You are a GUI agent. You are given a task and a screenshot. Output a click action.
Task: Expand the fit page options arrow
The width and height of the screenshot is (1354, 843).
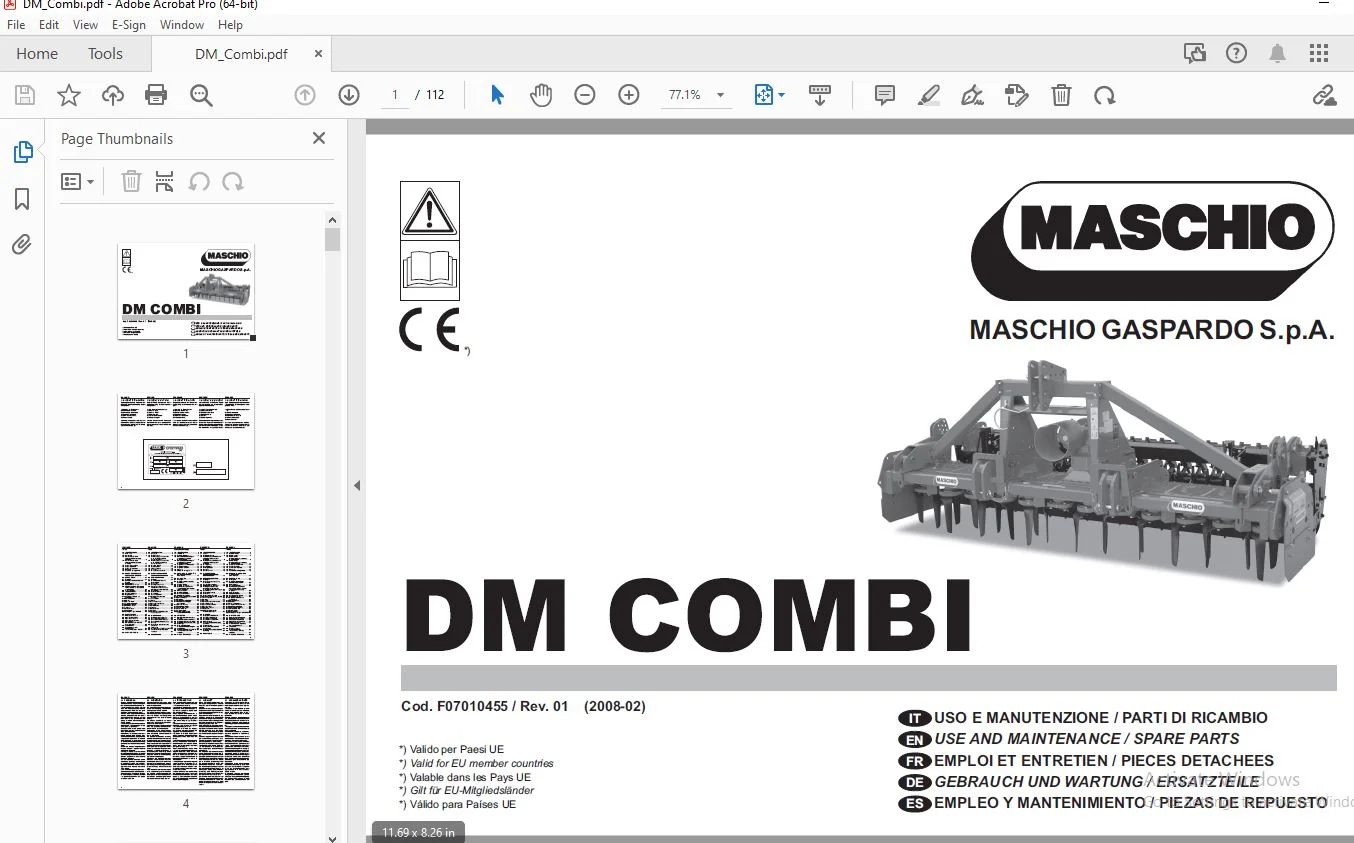click(x=782, y=95)
